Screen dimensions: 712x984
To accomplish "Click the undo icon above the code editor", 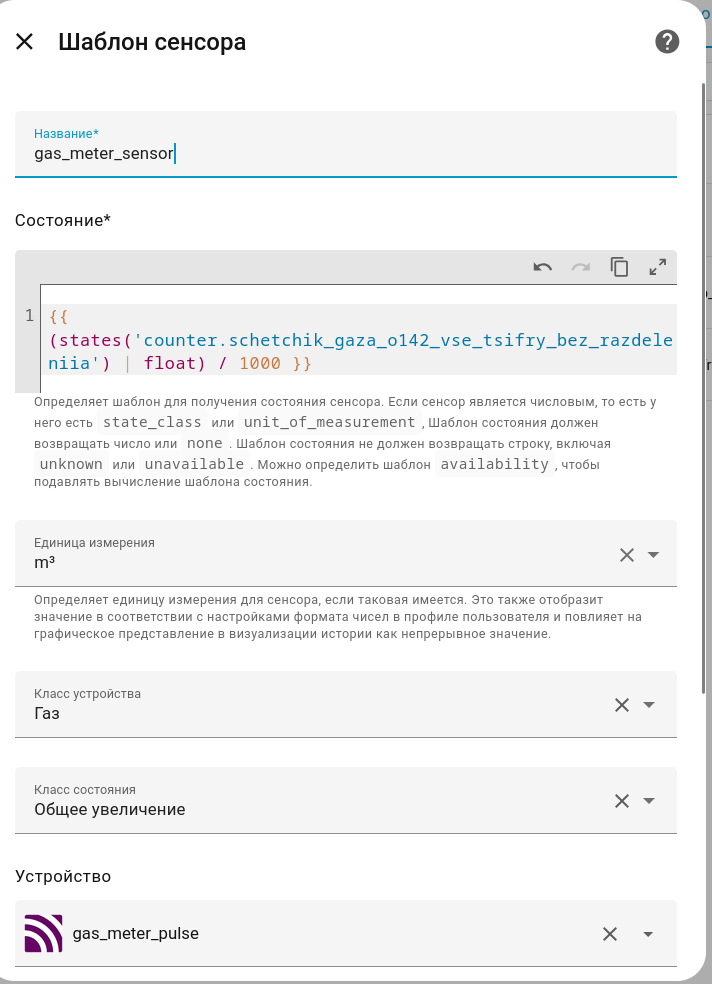I will click(x=543, y=267).
